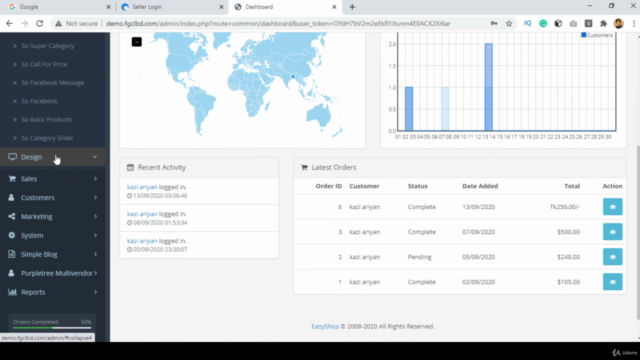This screenshot has width=640, height=360.
Task: Expand the Sales sidebar menu
Action: (x=53, y=179)
